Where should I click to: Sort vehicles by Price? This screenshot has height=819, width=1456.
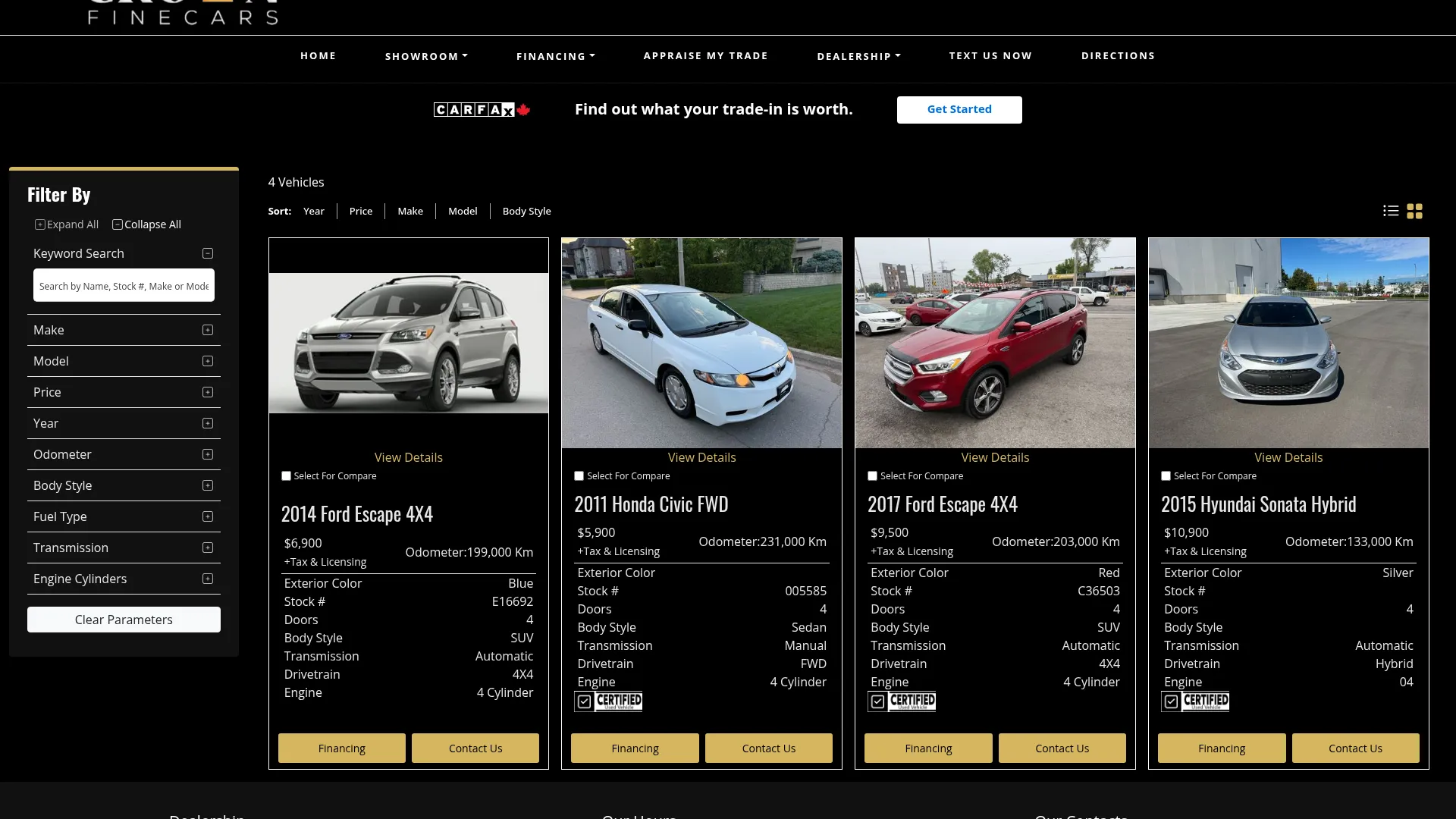(361, 212)
